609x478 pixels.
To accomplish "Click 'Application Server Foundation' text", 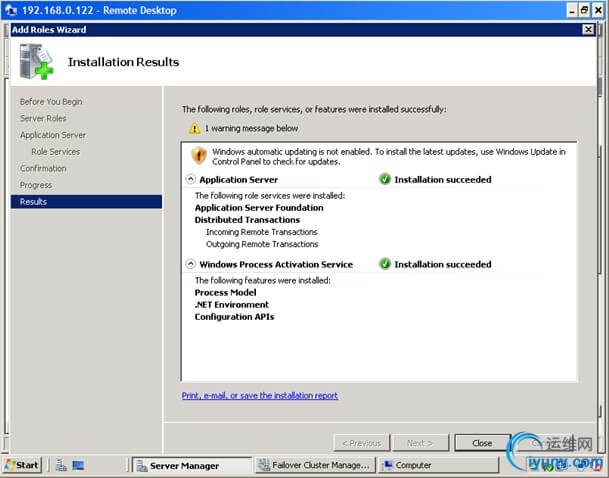I will pyautogui.click(x=259, y=208).
